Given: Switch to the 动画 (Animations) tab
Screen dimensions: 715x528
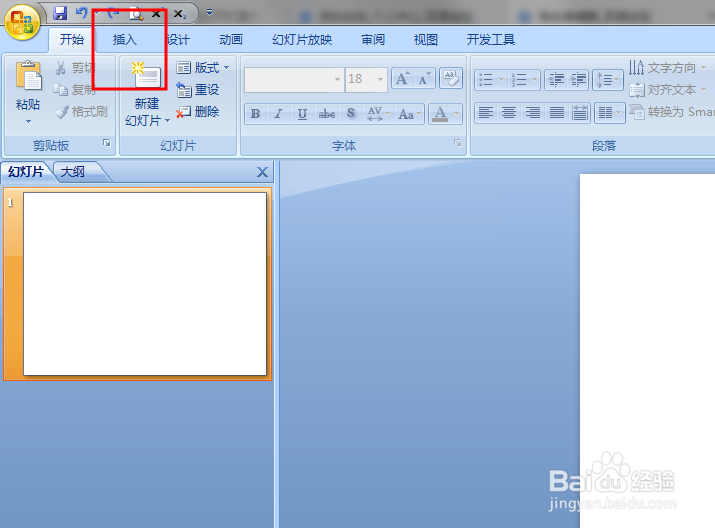Looking at the screenshot, I should 231,40.
